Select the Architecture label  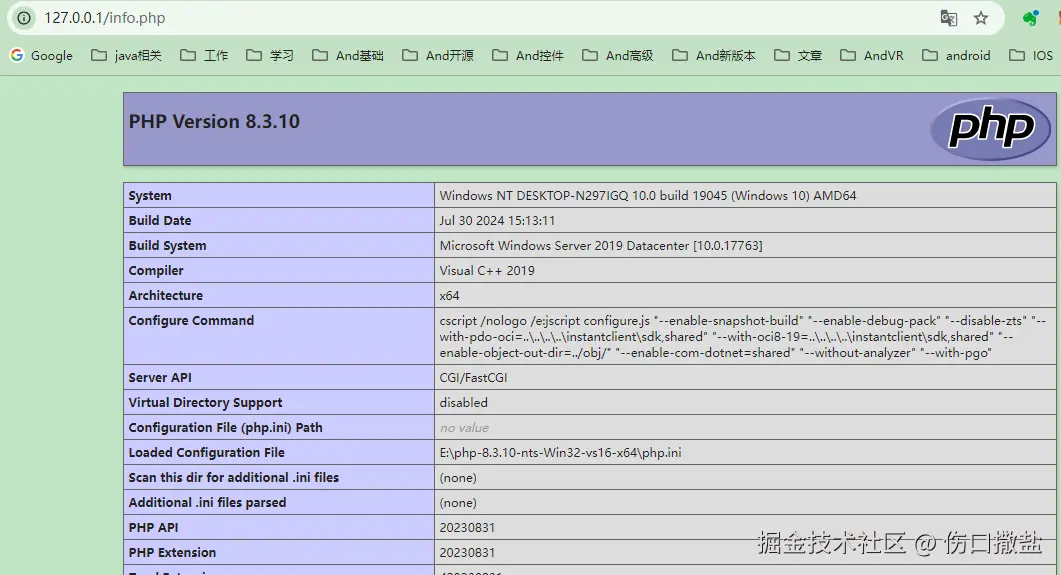[166, 296]
